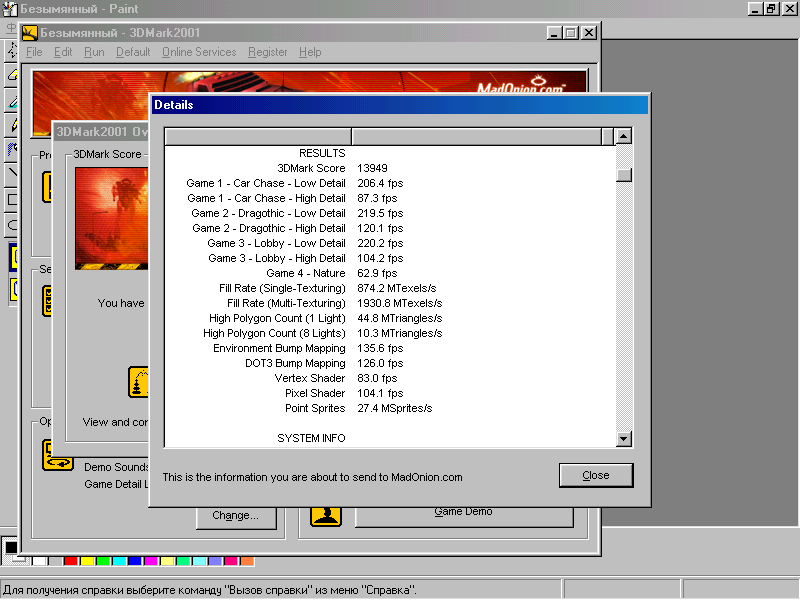Open the Help menu in 3DMark2001
800x600 pixels.
310,52
